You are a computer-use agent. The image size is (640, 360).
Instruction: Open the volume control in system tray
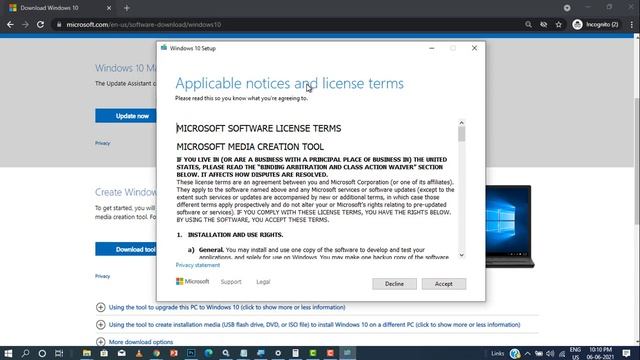550,353
